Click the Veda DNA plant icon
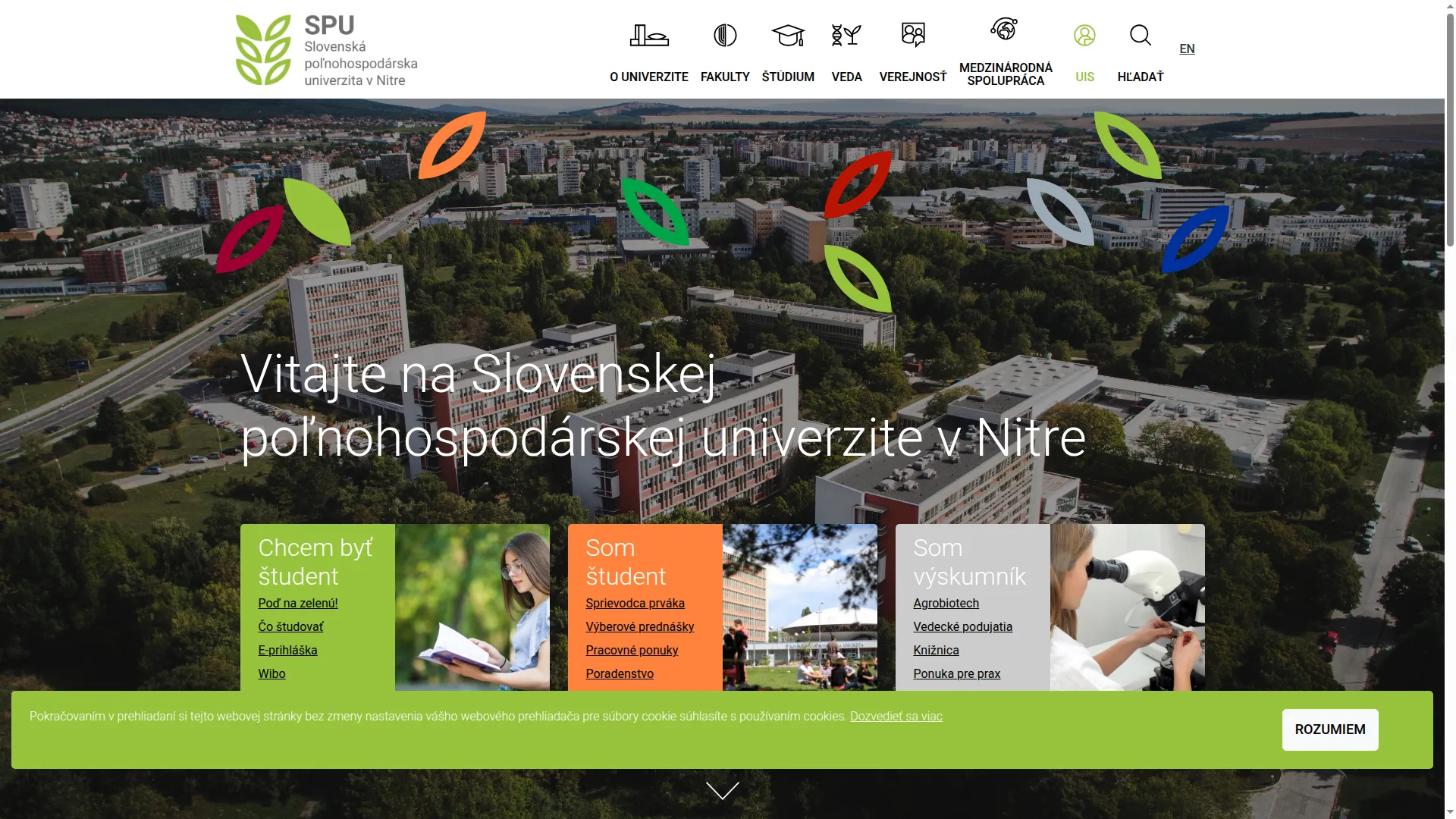Viewport: 1456px width, 819px height. click(846, 35)
